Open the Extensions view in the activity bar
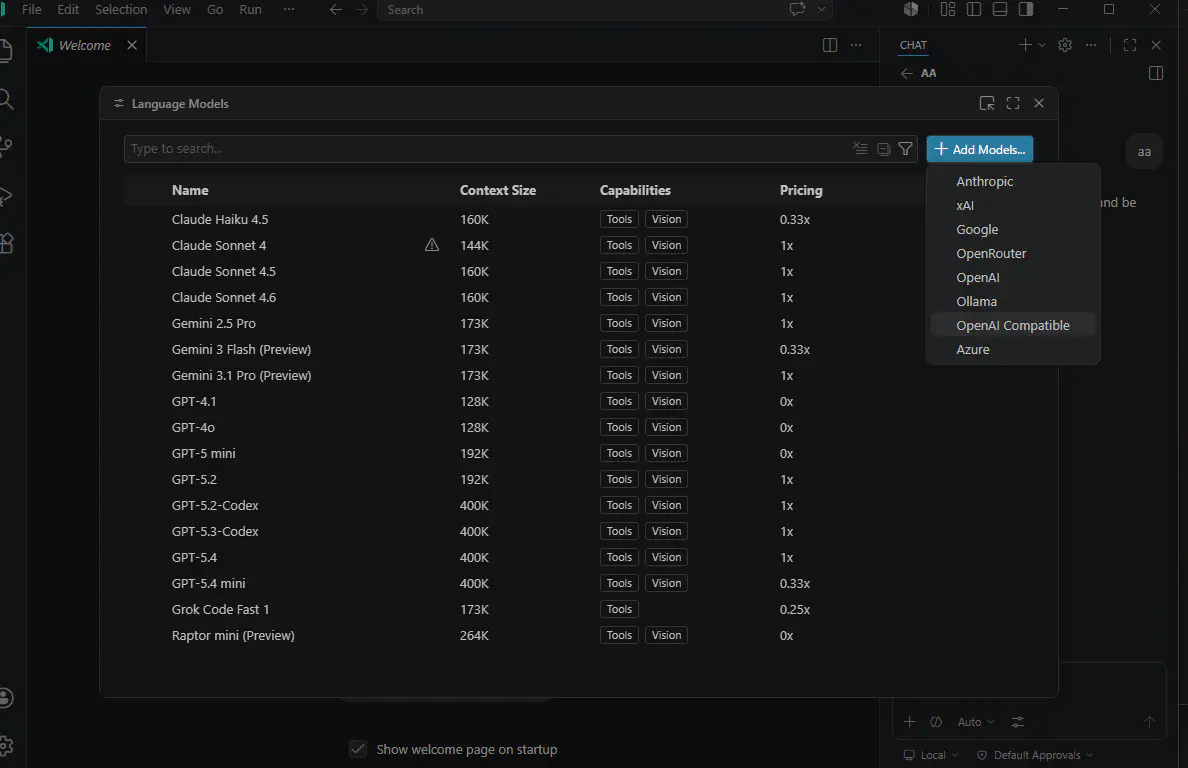This screenshot has height=768, width=1188. click(x=6, y=242)
